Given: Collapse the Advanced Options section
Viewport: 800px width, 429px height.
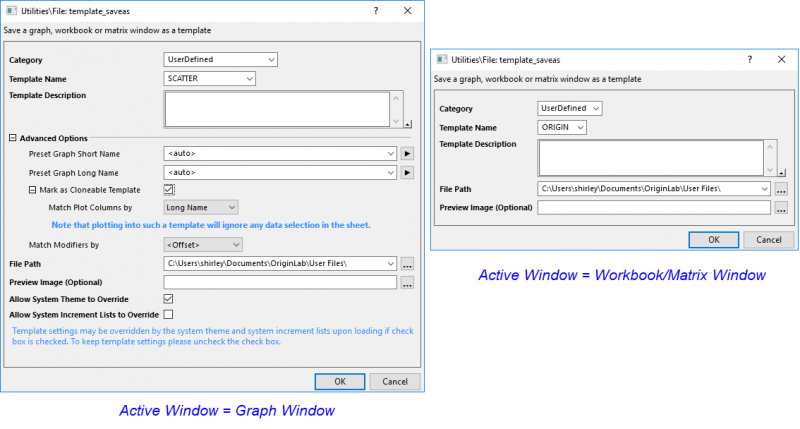Looking at the screenshot, I should (x=13, y=138).
